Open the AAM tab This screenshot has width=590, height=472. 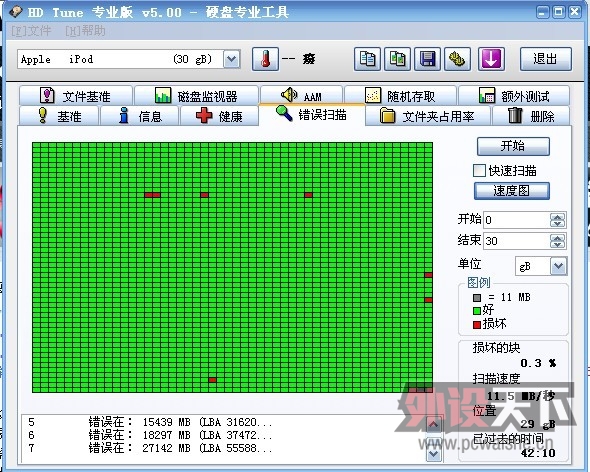(x=301, y=96)
